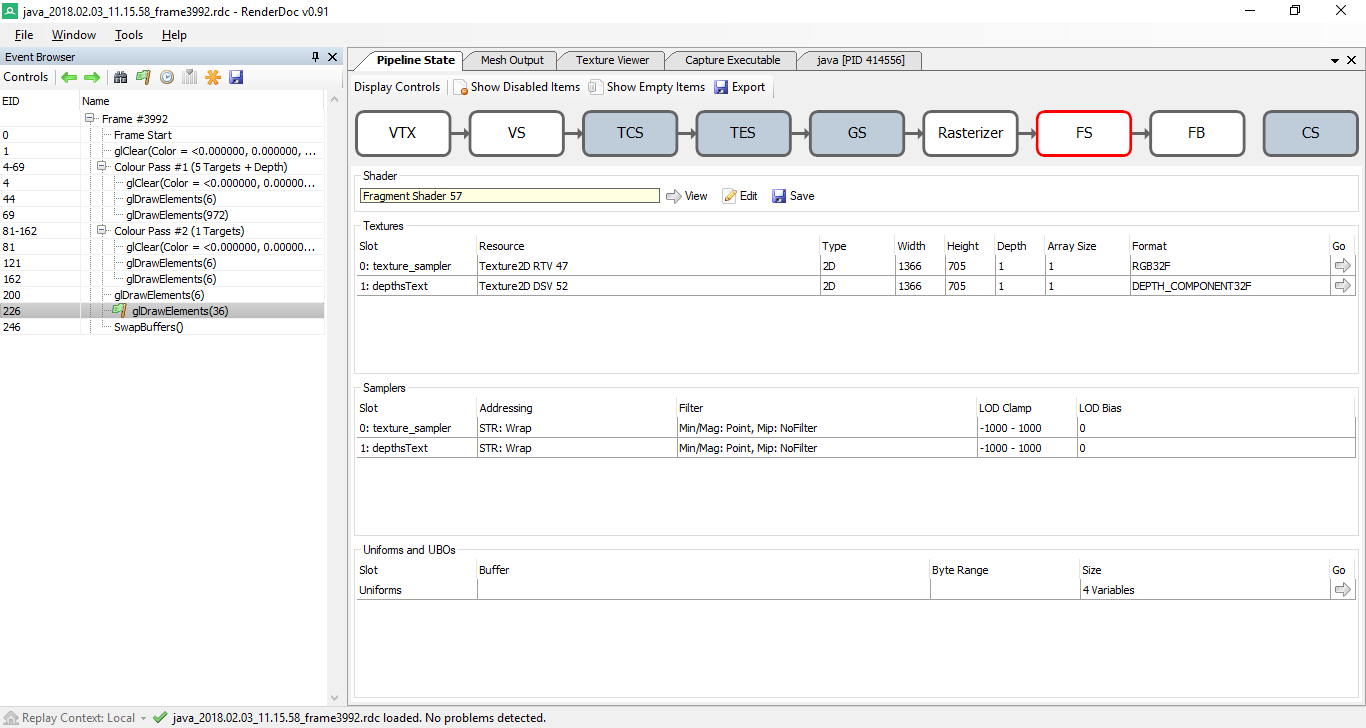Click the clock timing icon in Event Browser
The height and width of the screenshot is (728, 1366).
point(167,77)
